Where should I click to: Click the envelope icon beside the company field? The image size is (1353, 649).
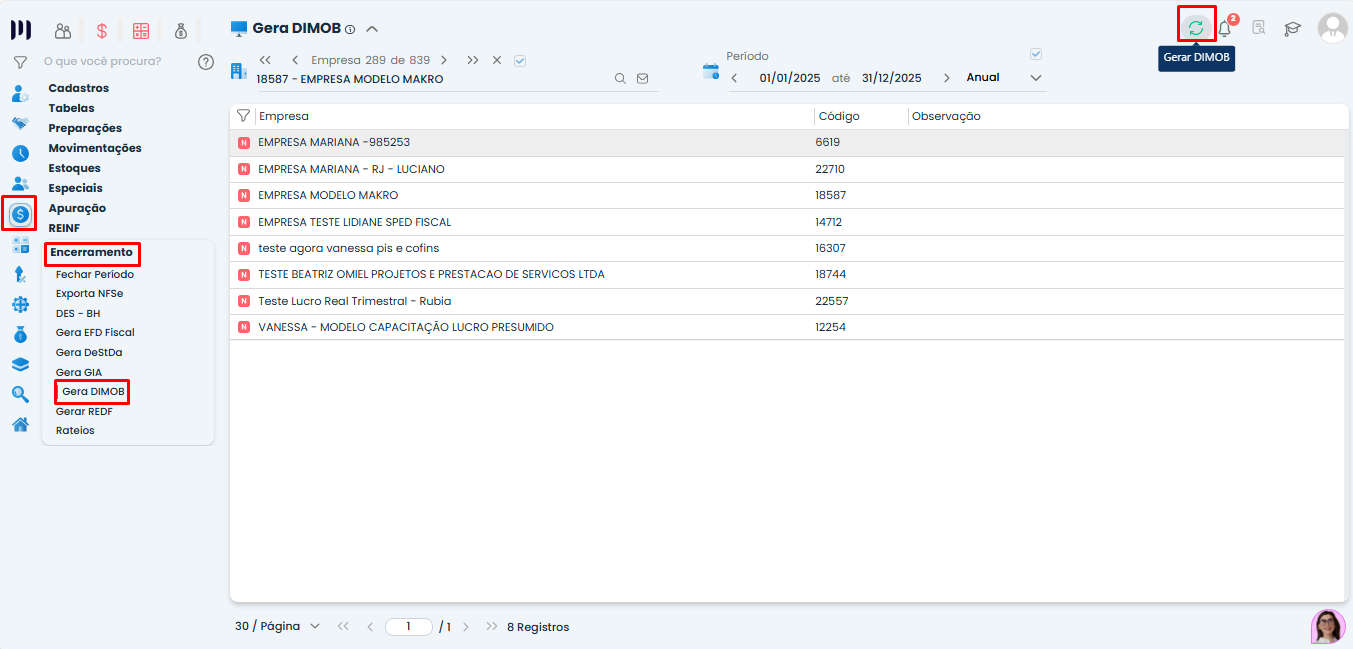point(642,79)
